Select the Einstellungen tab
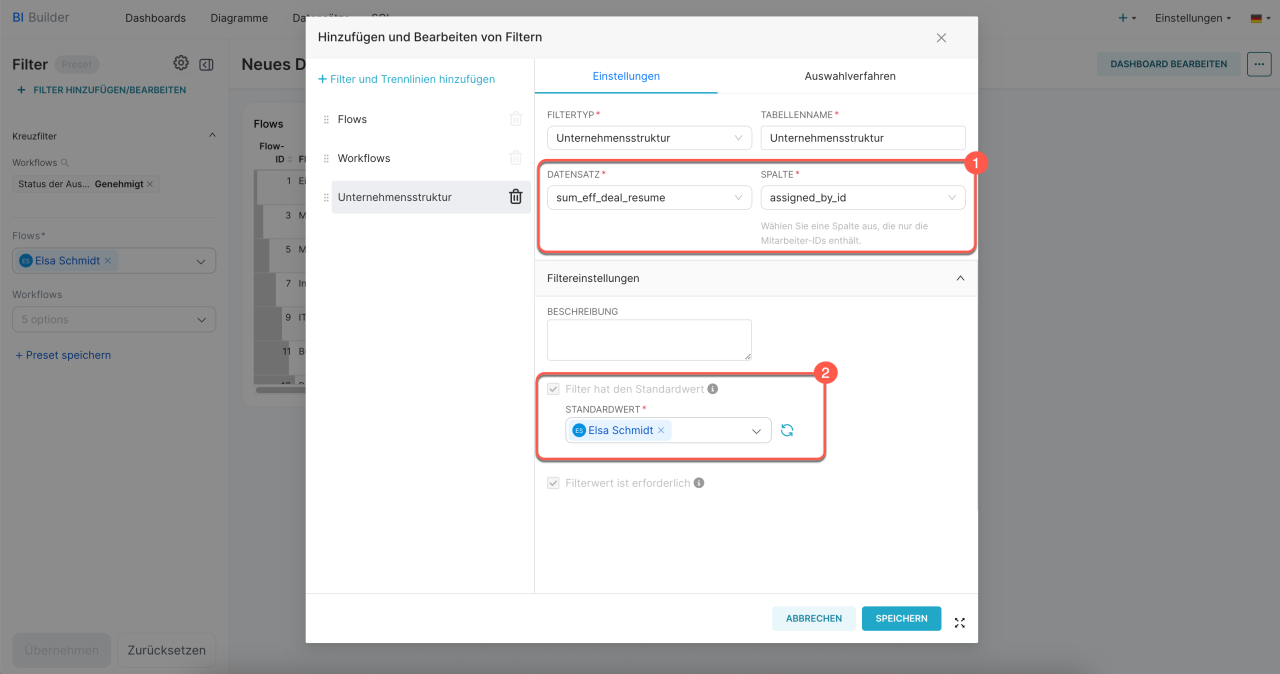Screen dimensions: 1280x674 coord(626,76)
